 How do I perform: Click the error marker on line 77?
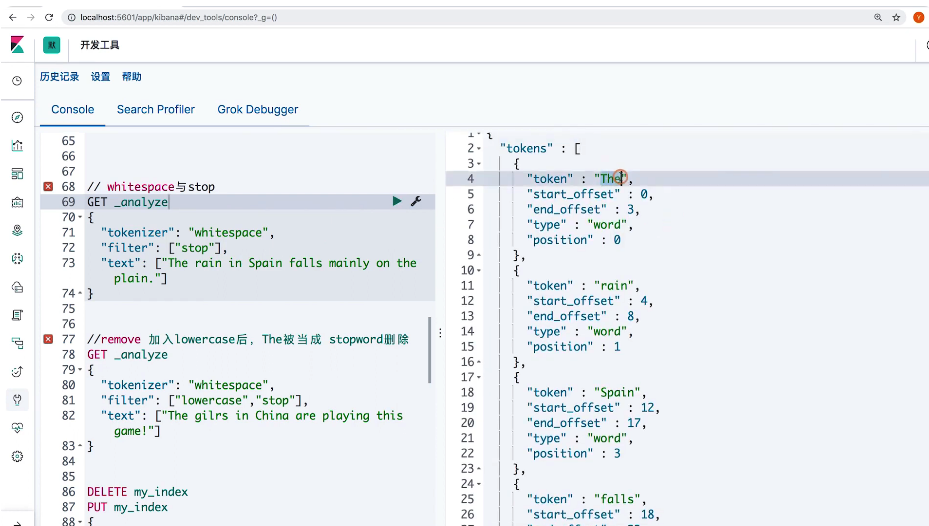pyautogui.click(x=48, y=340)
